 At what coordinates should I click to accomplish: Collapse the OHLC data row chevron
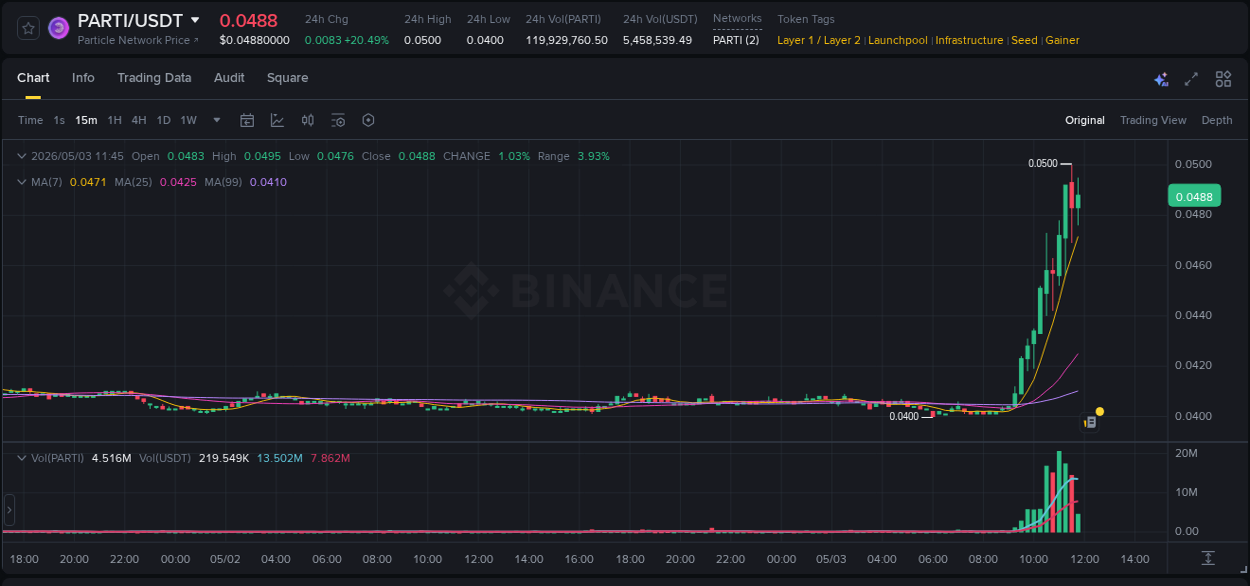[x=22, y=156]
